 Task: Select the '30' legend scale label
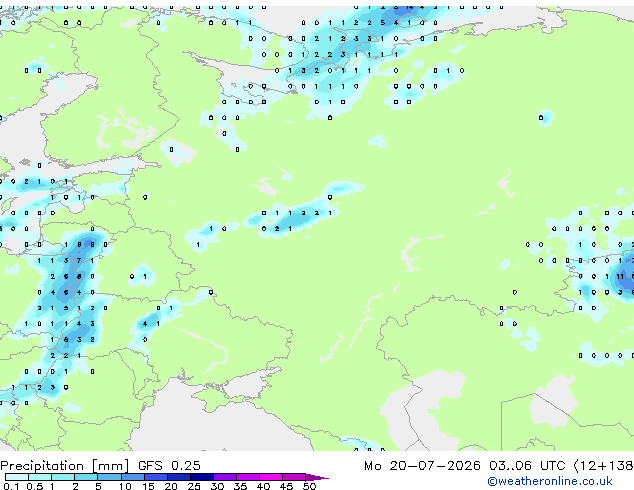(x=217, y=486)
